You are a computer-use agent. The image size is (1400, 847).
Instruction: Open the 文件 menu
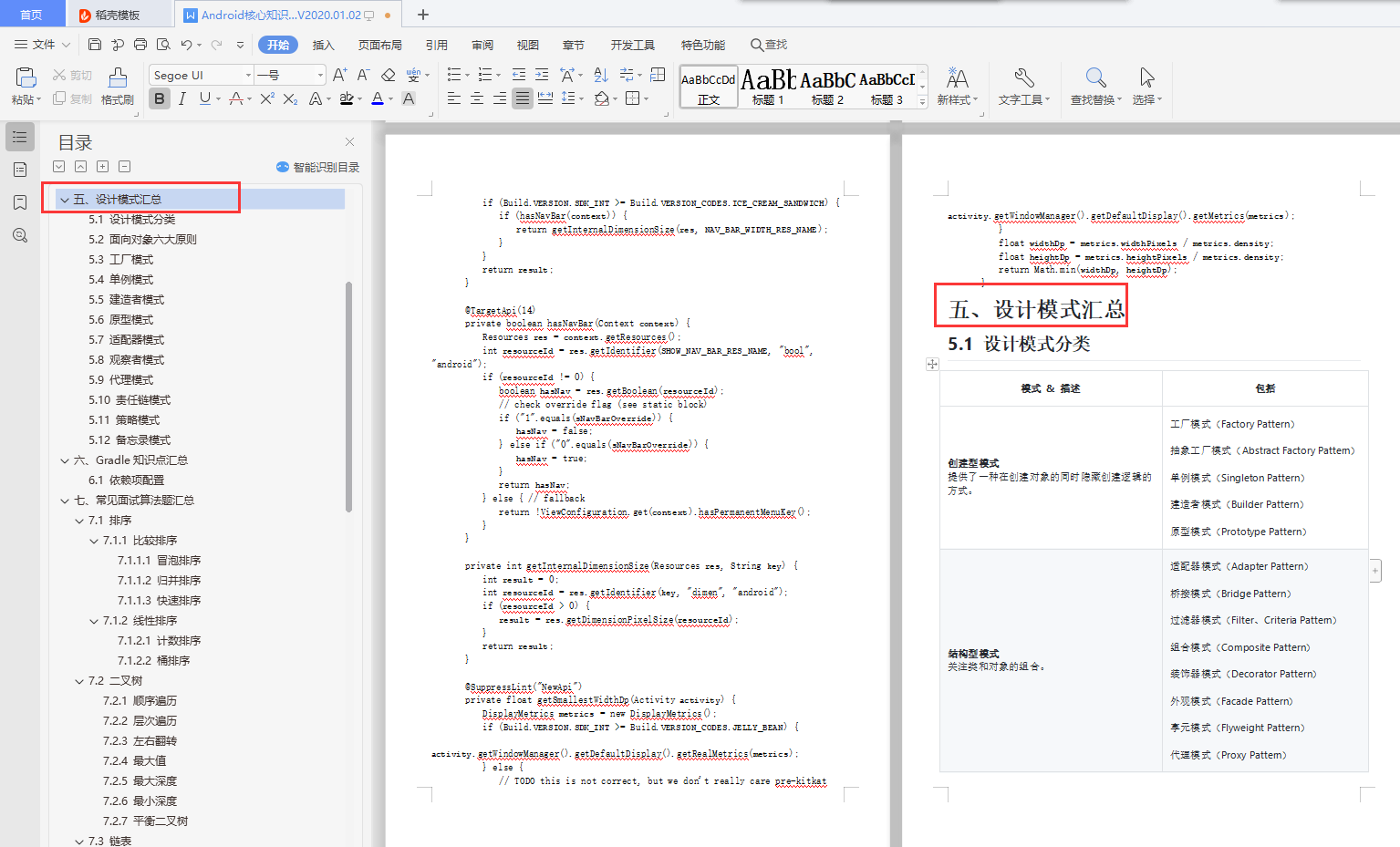point(42,44)
